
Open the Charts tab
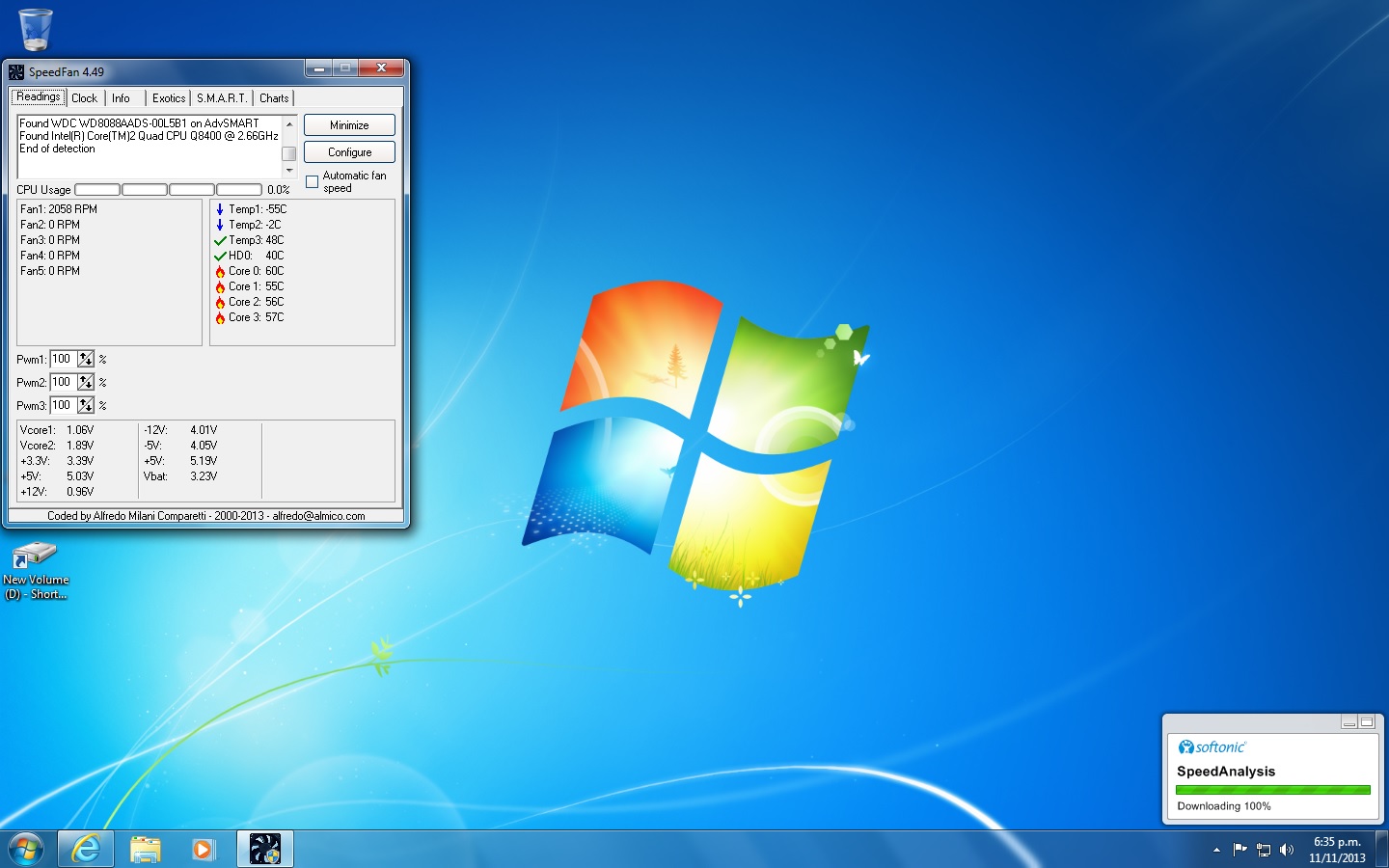pyautogui.click(x=274, y=98)
